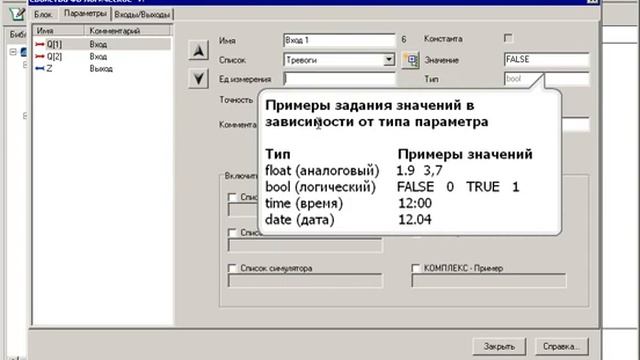Screen dimensions: 640x360
Task: Select the Z output parameter row
Action: click(x=102, y=69)
